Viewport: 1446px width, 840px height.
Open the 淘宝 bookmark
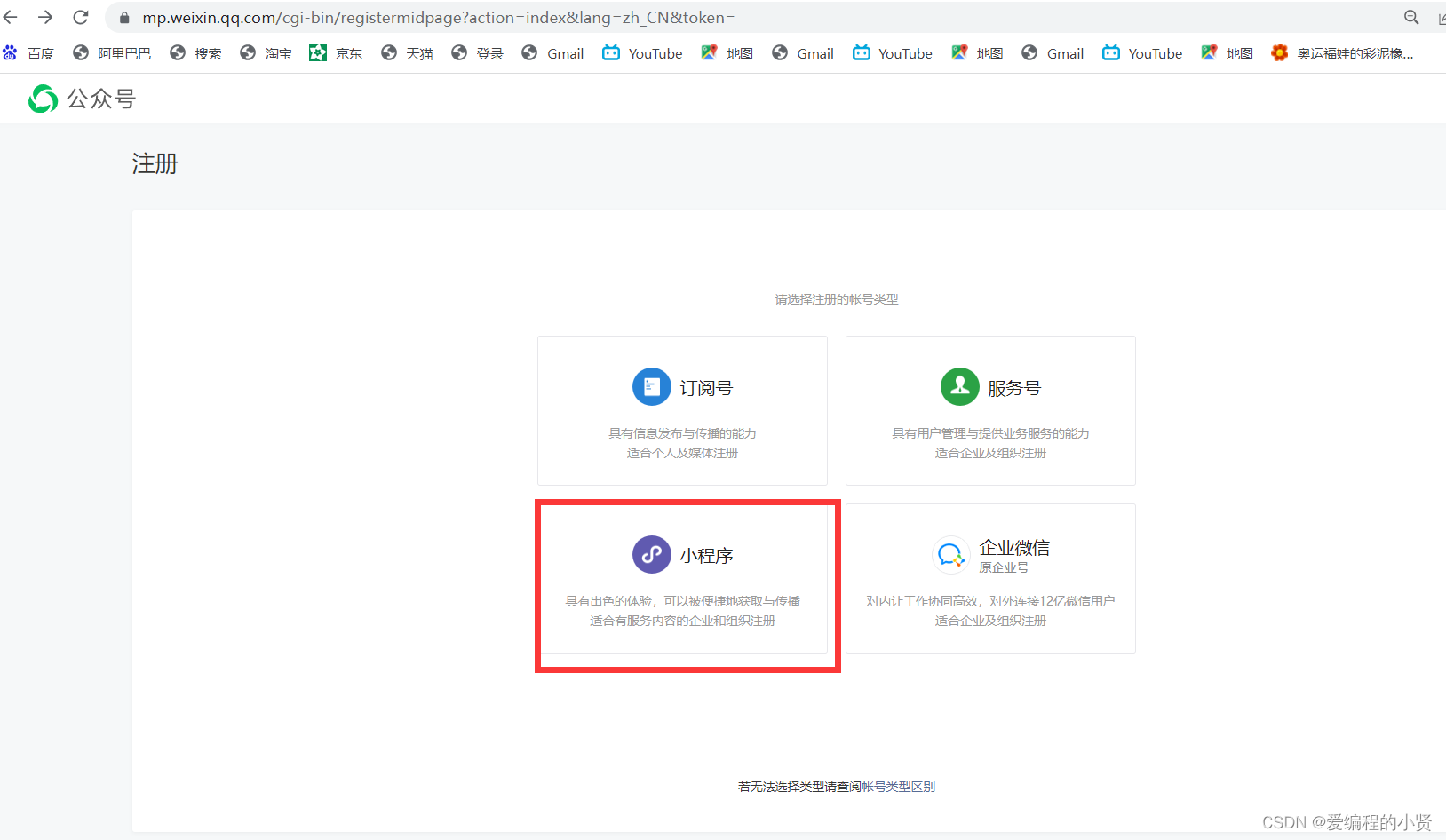click(266, 53)
